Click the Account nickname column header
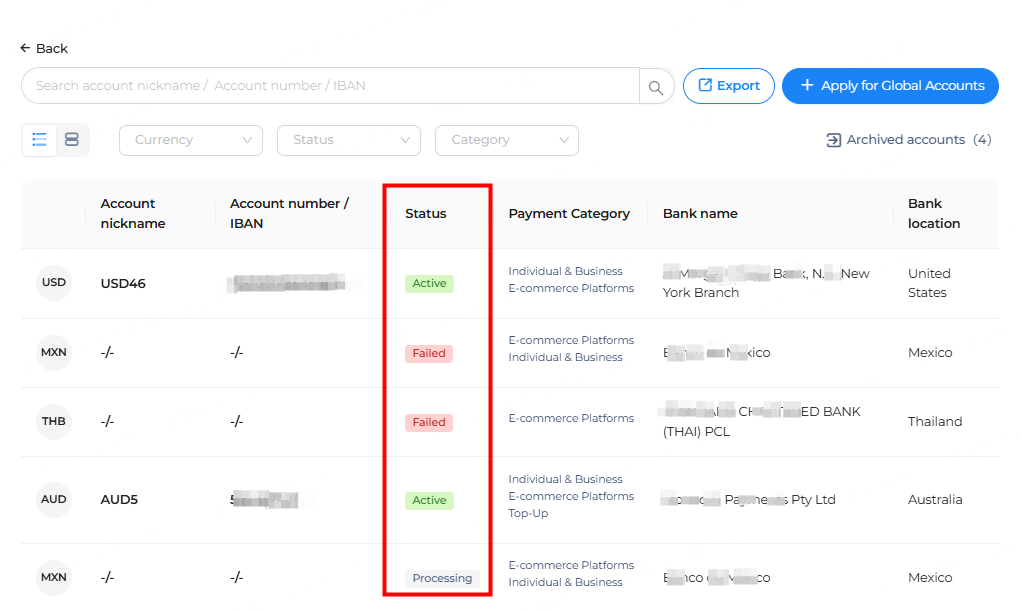 (x=133, y=213)
